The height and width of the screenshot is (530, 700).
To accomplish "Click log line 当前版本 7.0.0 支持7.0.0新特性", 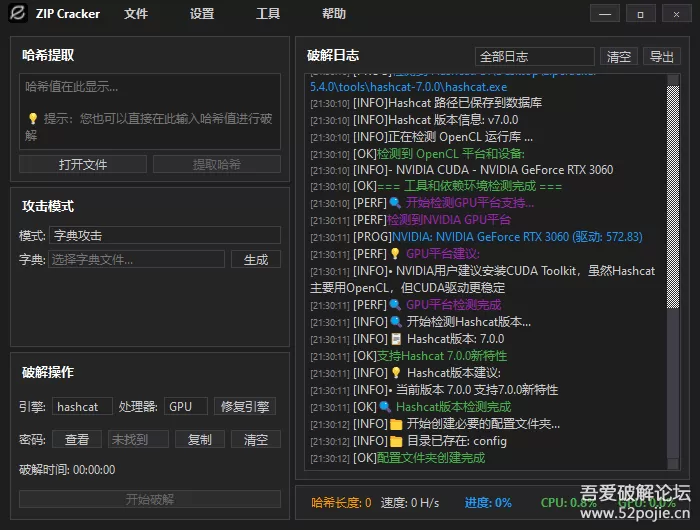I will 434,390.
